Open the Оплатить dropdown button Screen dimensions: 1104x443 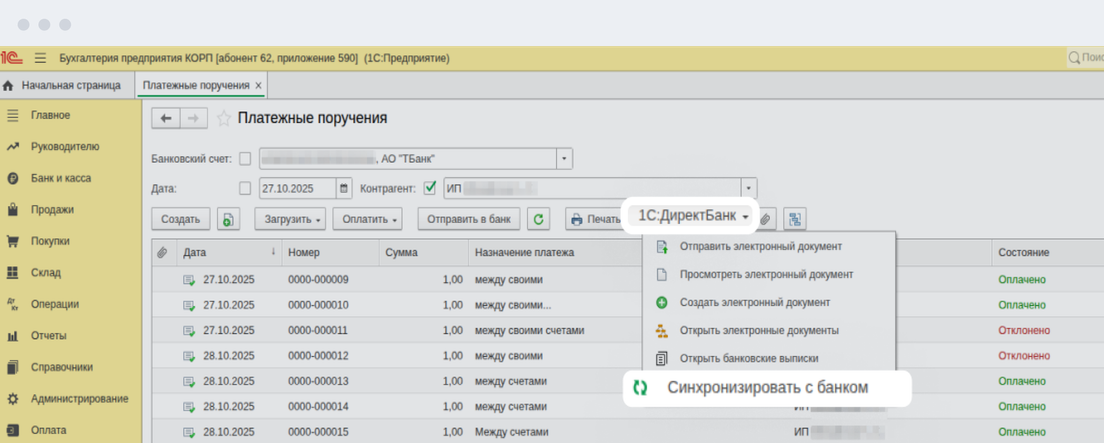pos(365,218)
